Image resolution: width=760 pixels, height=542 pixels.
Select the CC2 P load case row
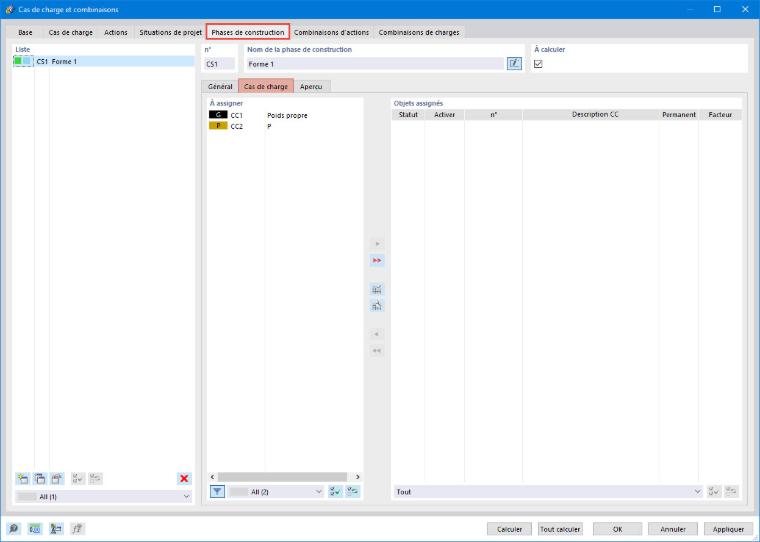pyautogui.click(x=285, y=126)
